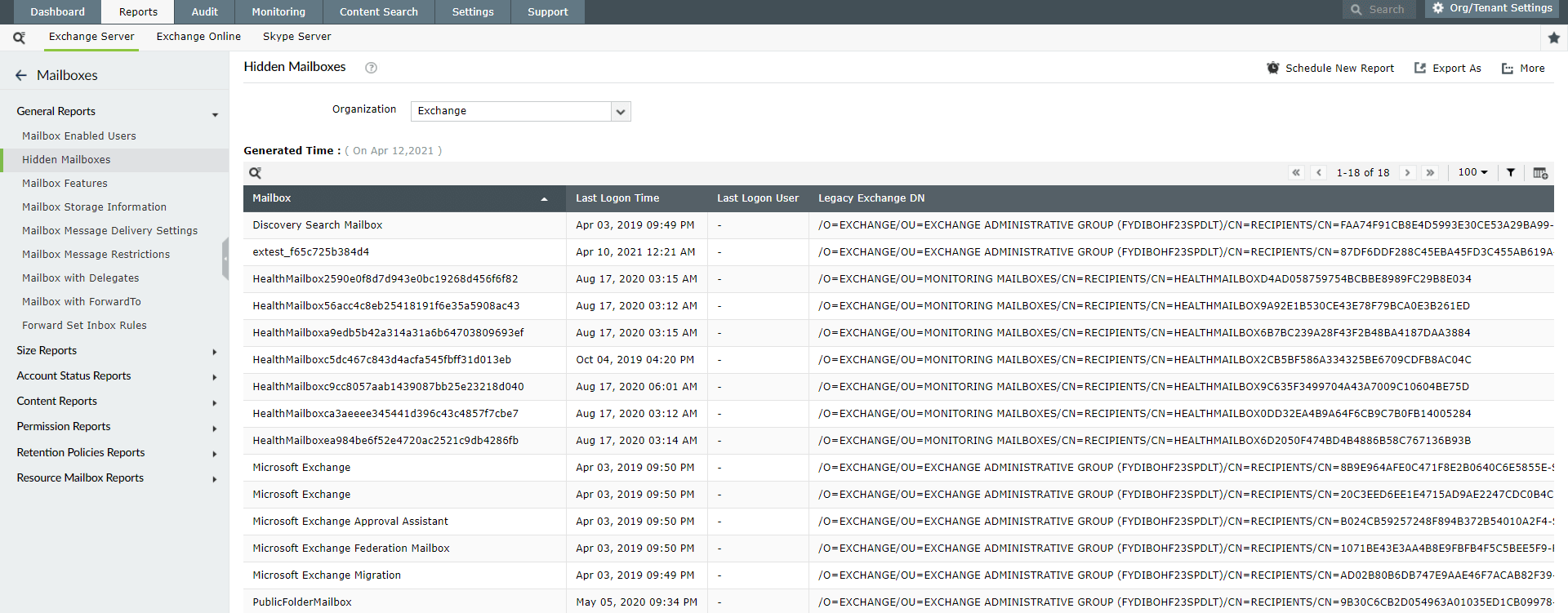Click the favorites star icon
Screen dimensions: 1568x613
click(1554, 38)
